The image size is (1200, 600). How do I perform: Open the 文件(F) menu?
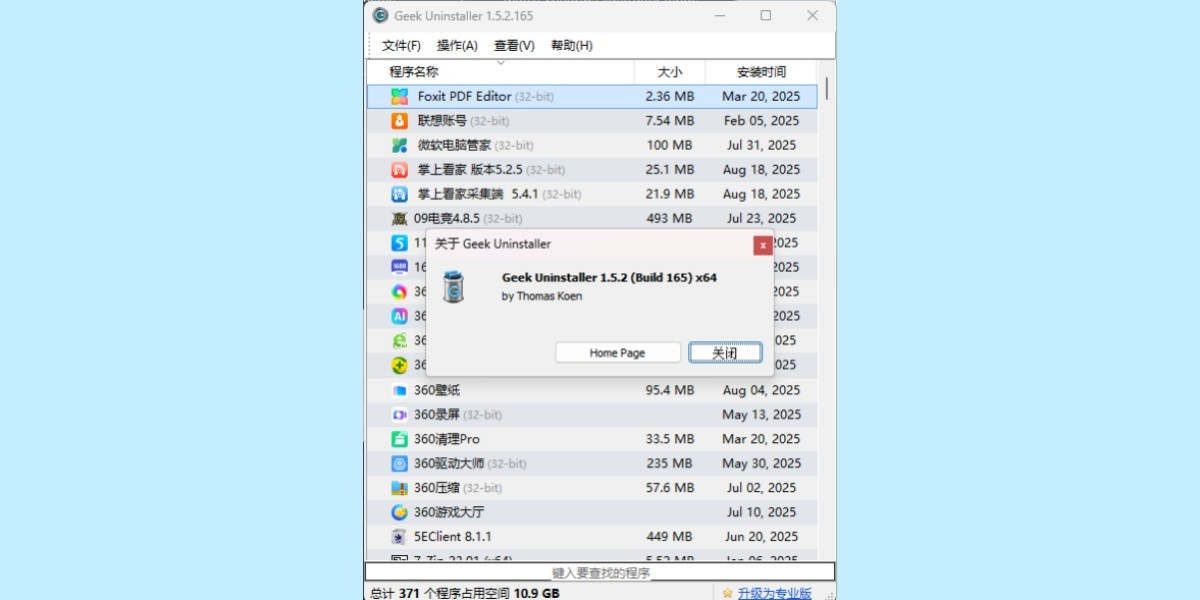[x=401, y=46]
